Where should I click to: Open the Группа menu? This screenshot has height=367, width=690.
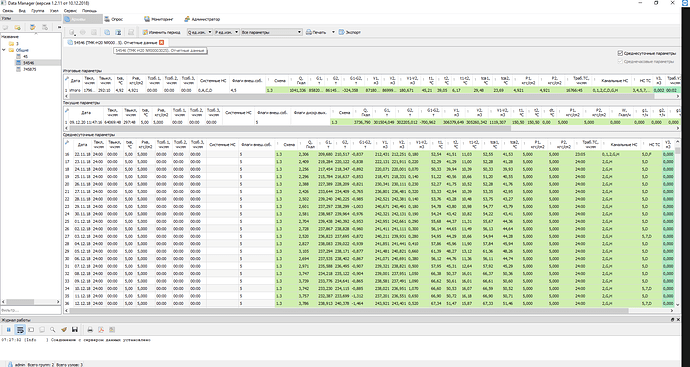click(38, 11)
